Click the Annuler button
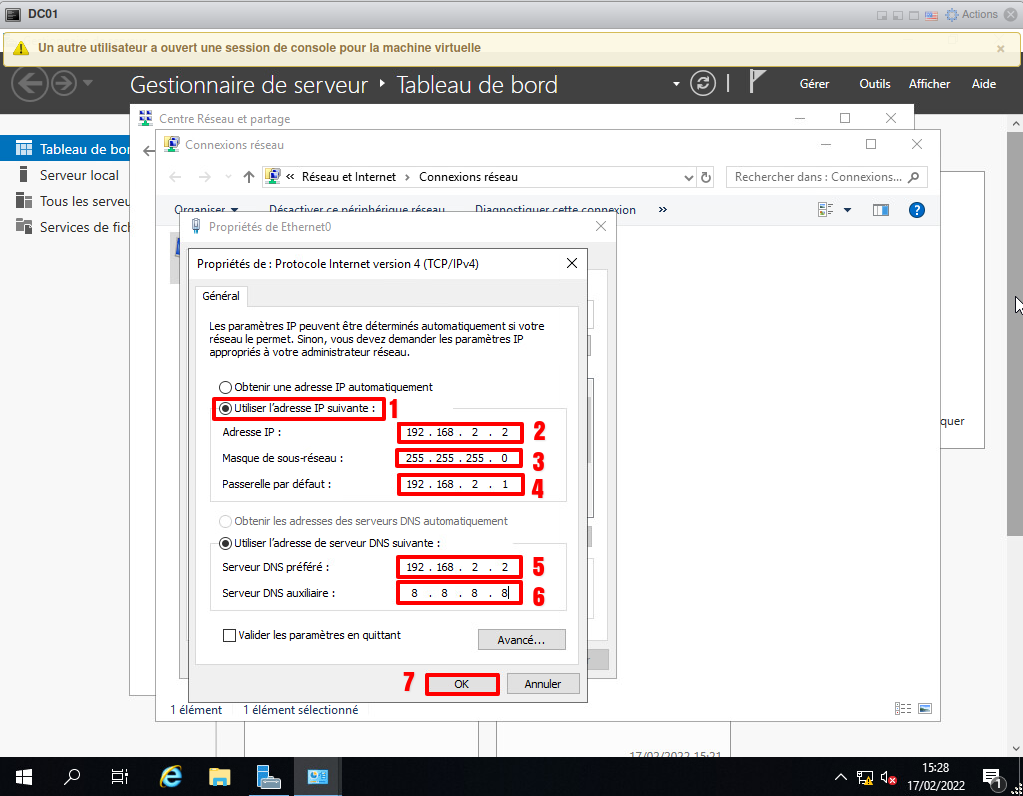Image resolution: width=1023 pixels, height=796 pixels. click(542, 684)
